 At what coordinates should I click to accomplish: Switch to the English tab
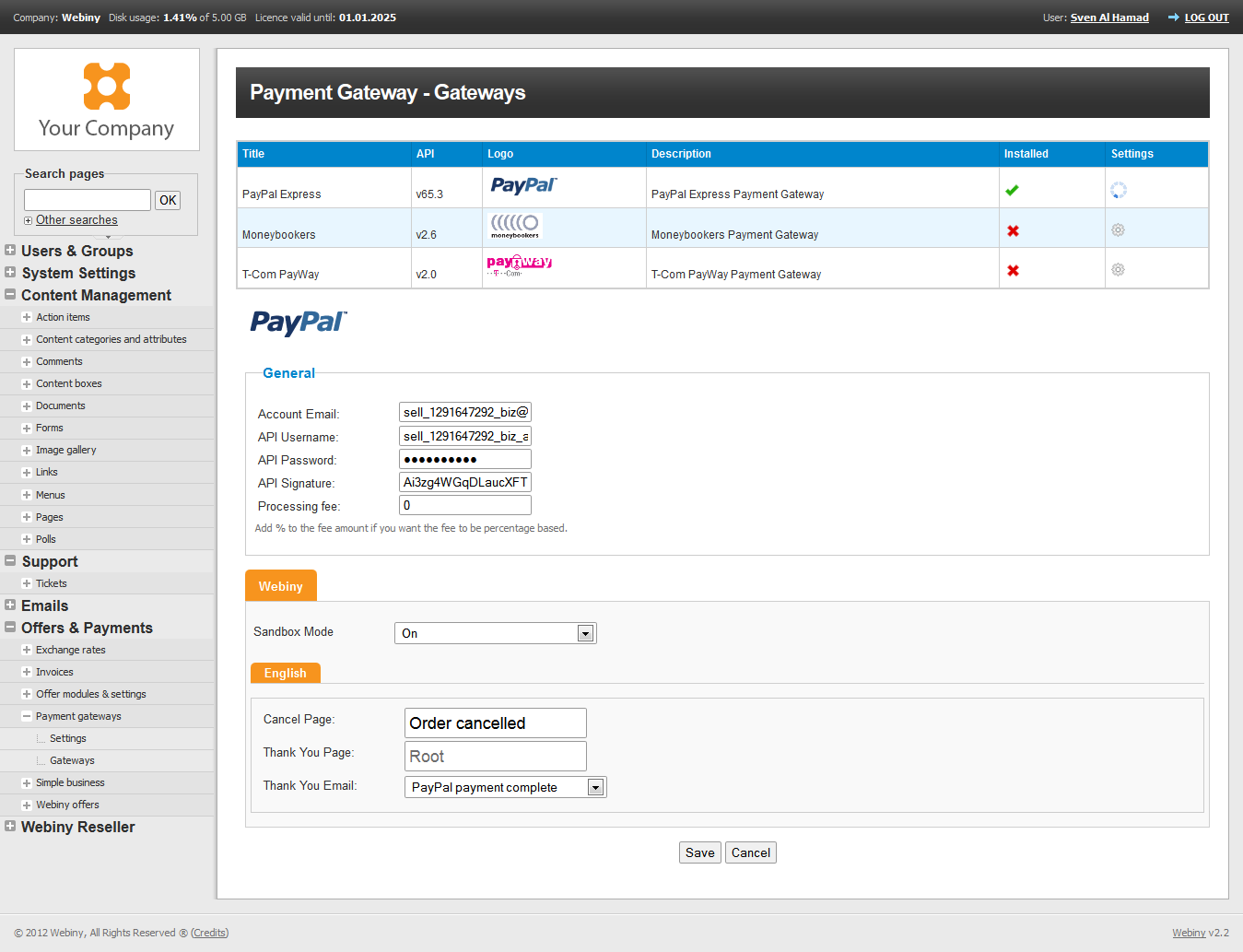pos(285,674)
